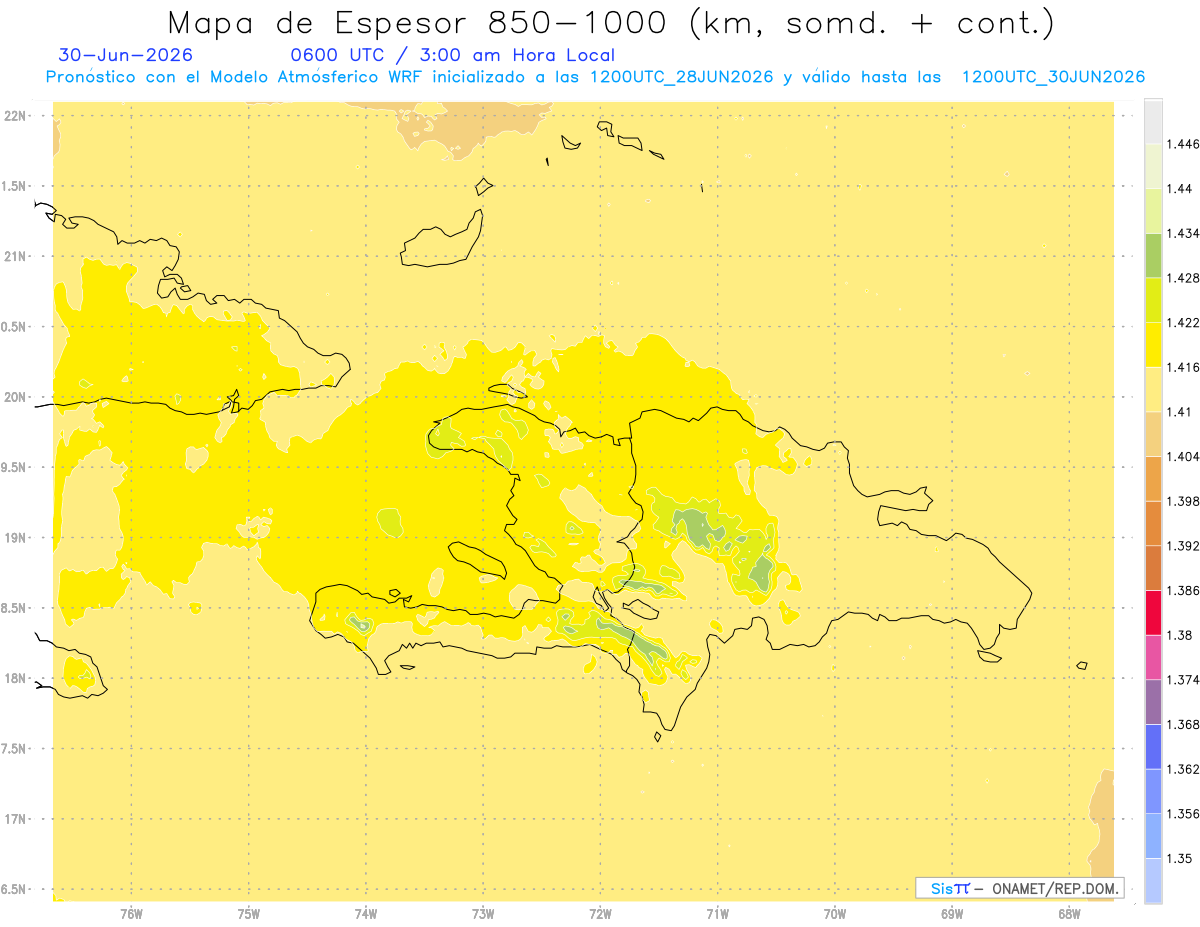Click the dark blue legend swatch between 1.362 and 1.368
The image size is (1200, 927).
tap(1153, 747)
